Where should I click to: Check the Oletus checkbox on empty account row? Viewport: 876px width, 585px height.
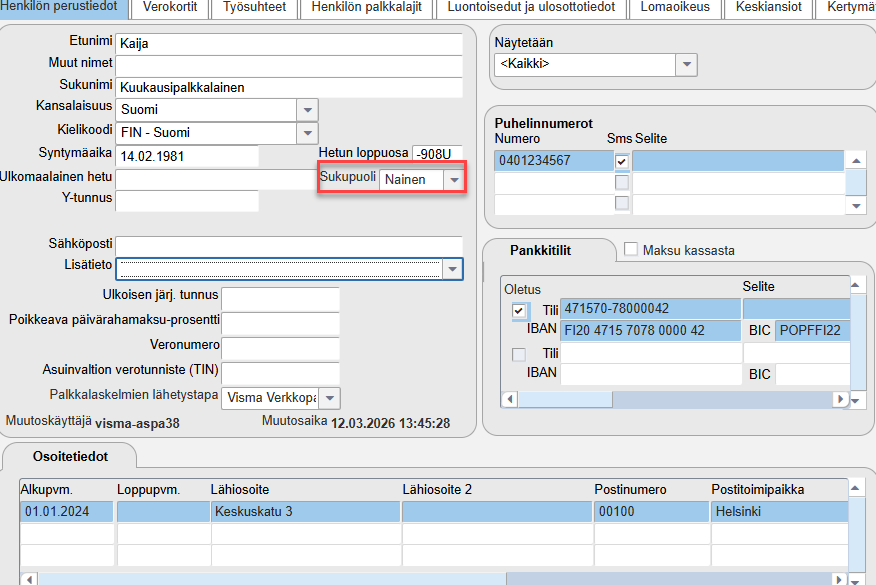click(x=519, y=354)
